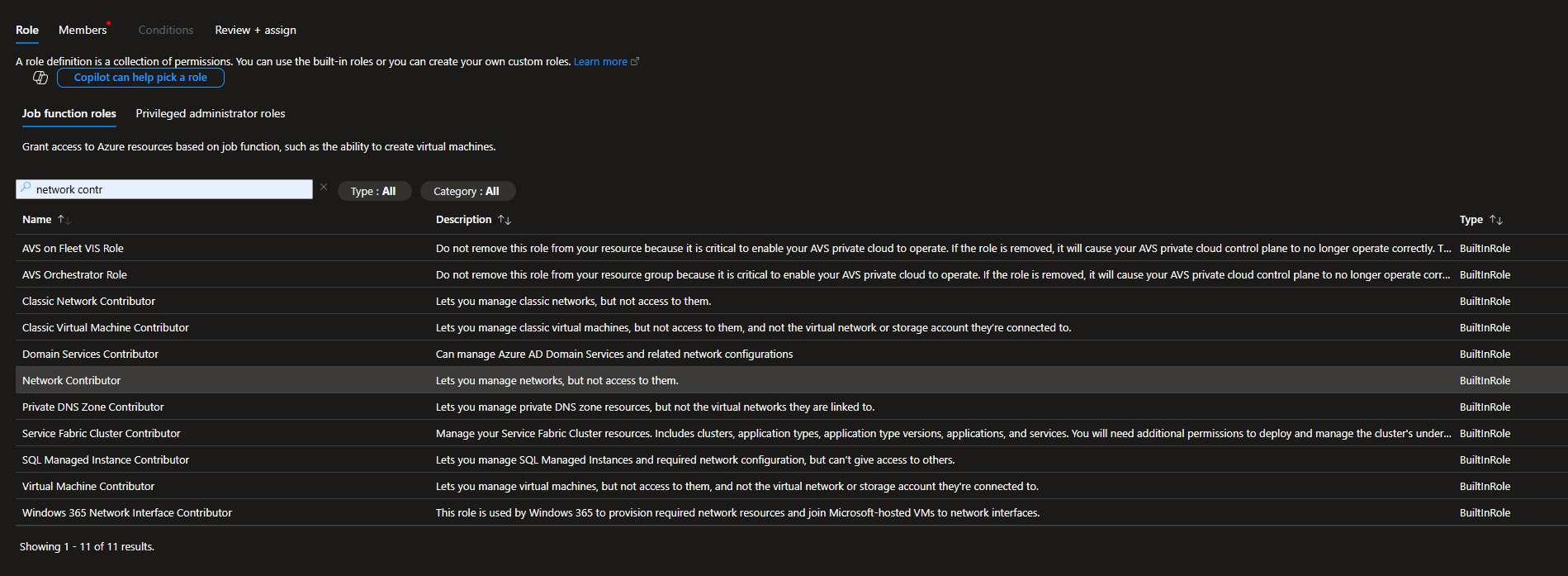Screen dimensions: 1568x576
Task: Clear the role search box text
Action: [x=324, y=188]
